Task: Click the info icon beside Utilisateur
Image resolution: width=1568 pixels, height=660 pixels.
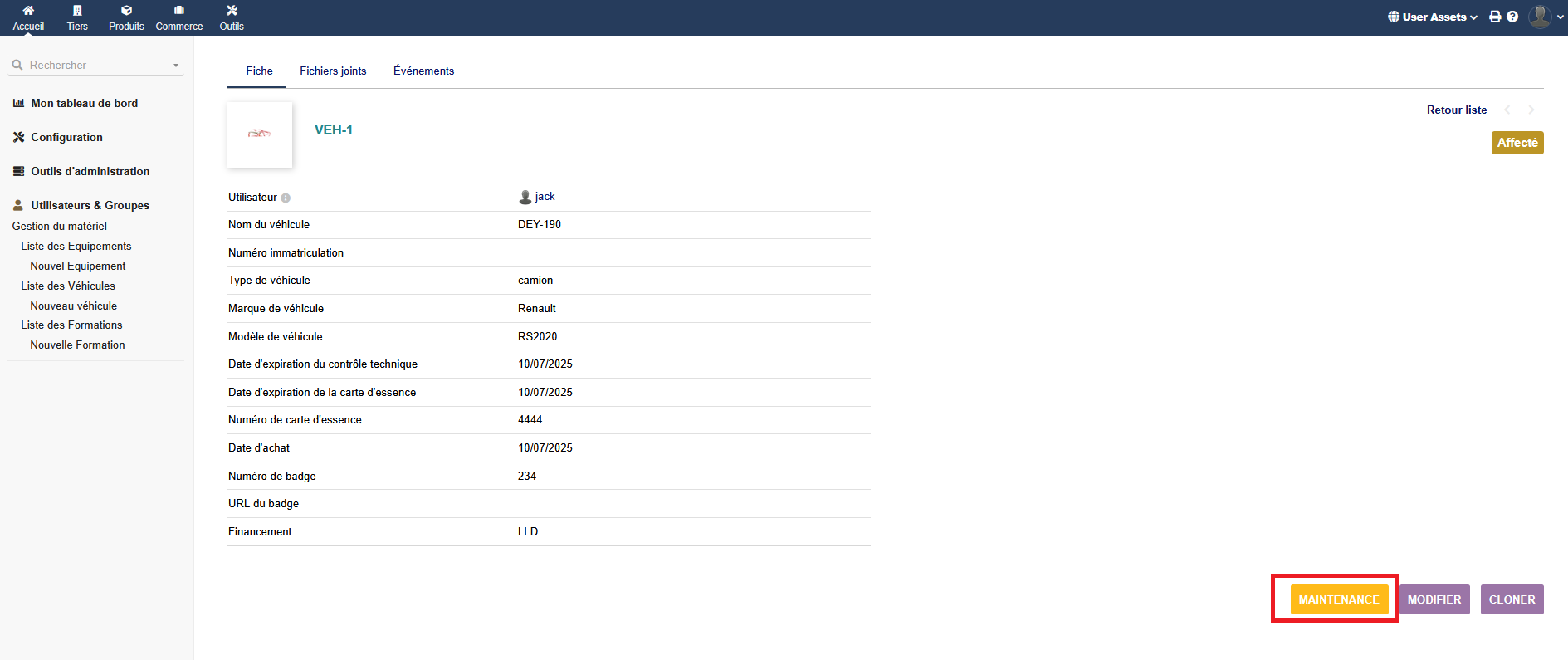Action: pos(286,198)
